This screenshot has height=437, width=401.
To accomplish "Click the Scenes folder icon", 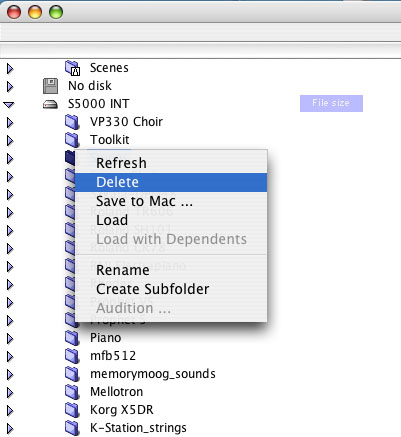I will pyautogui.click(x=72, y=68).
